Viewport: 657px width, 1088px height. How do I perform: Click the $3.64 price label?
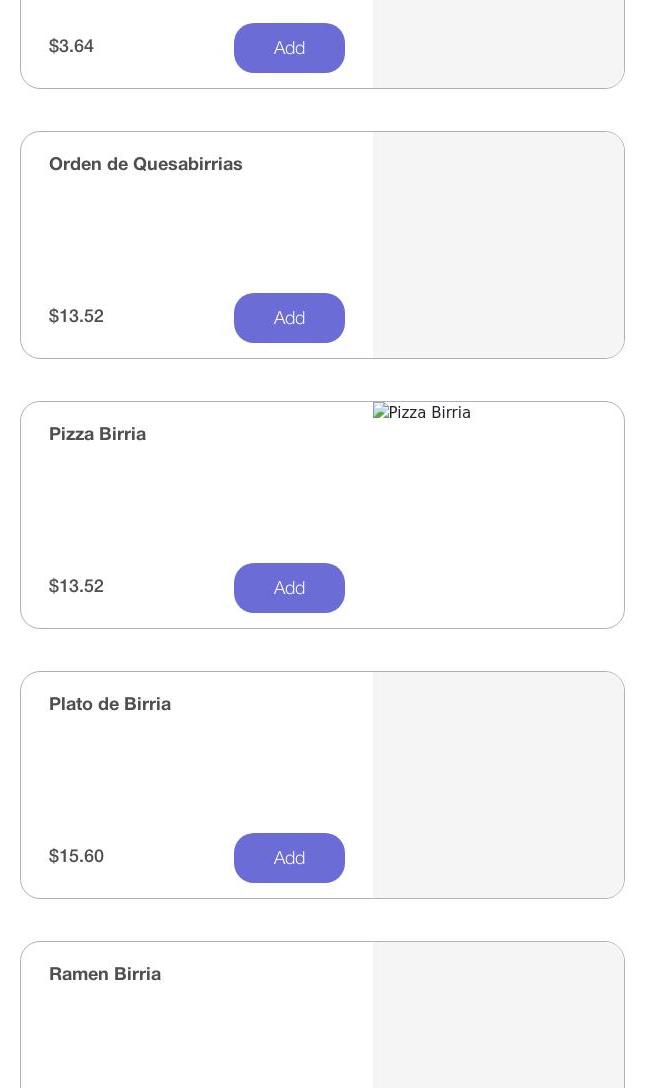point(71,47)
